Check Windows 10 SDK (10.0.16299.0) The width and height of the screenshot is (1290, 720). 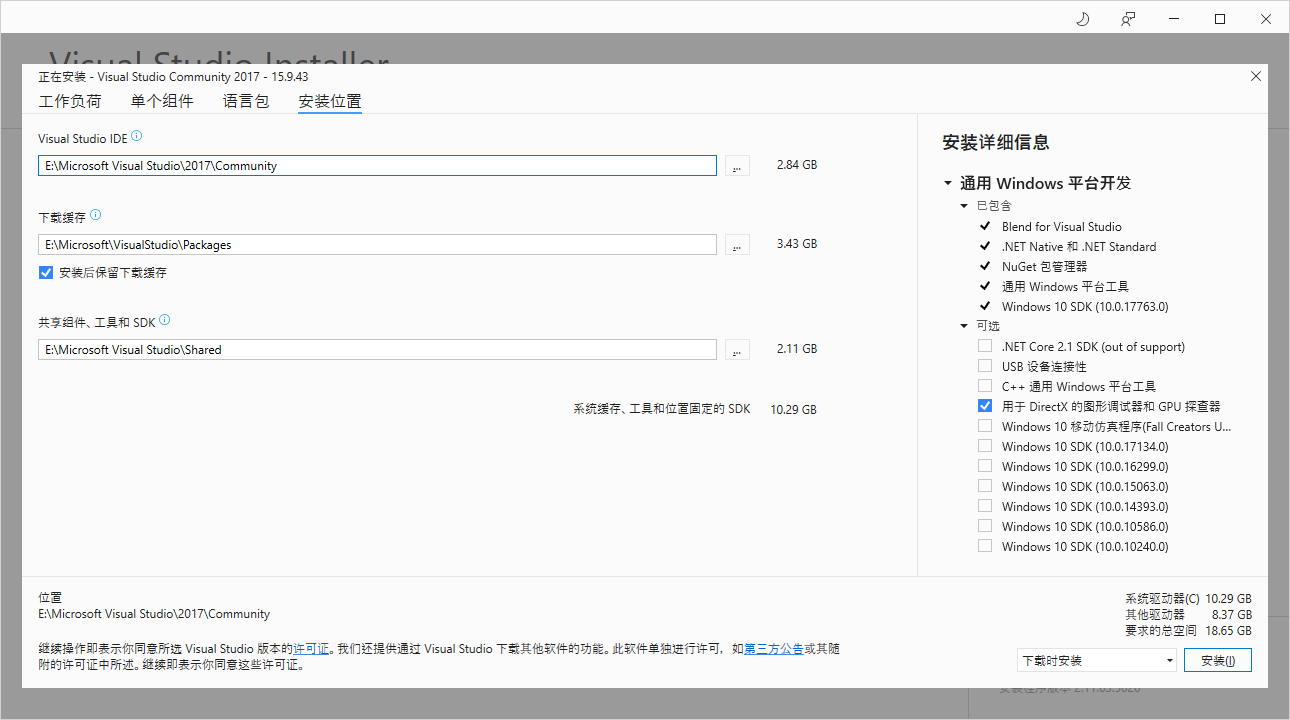(x=985, y=466)
